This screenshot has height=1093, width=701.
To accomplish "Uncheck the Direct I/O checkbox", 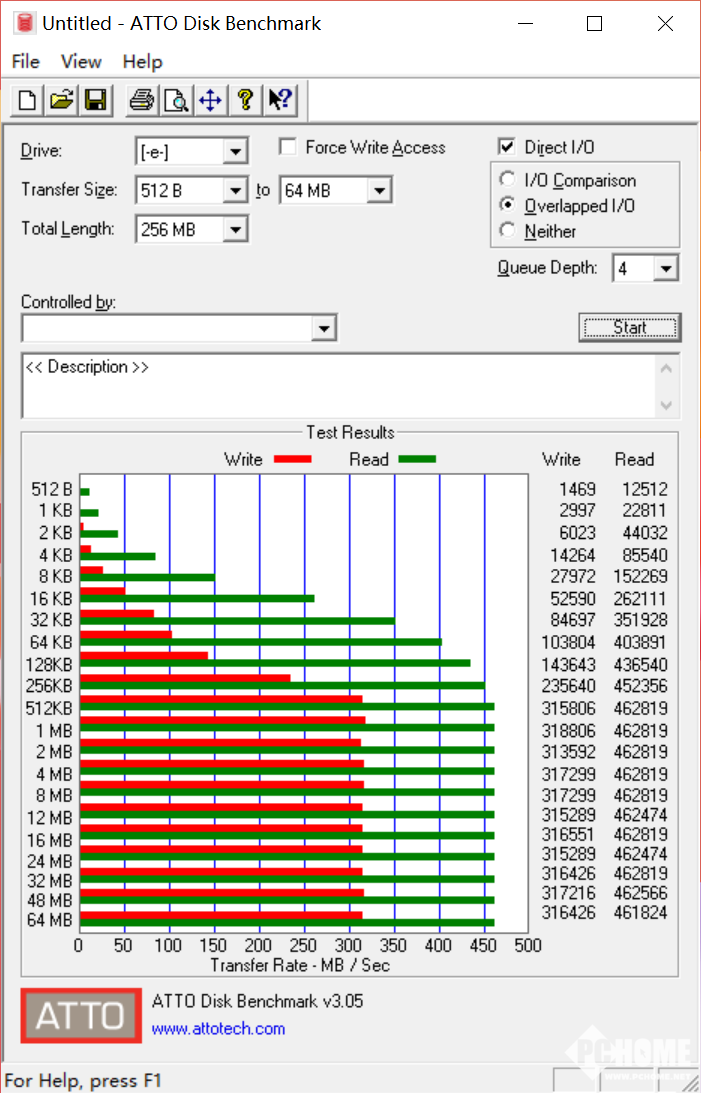I will [x=507, y=148].
